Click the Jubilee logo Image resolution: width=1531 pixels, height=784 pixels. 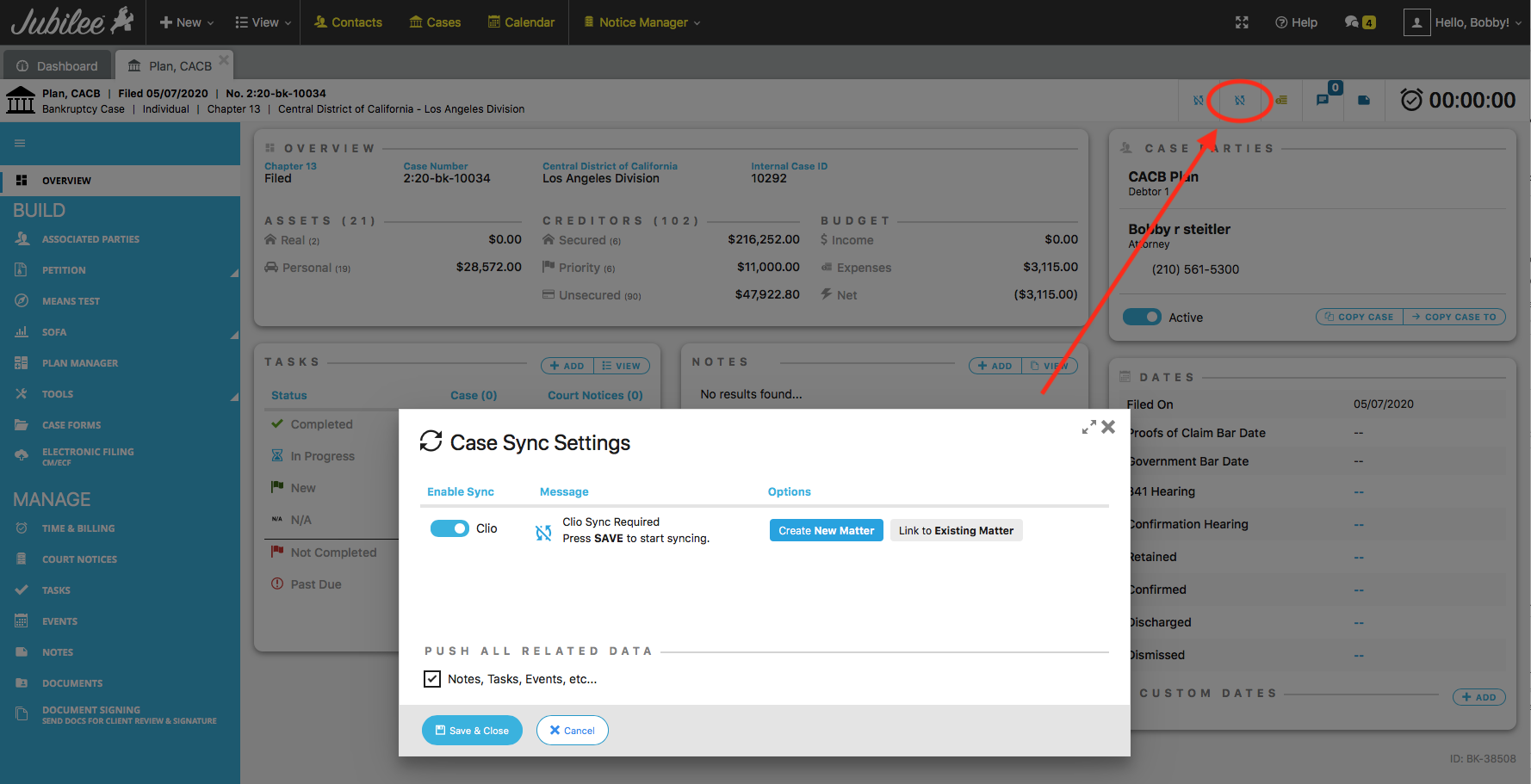(x=72, y=22)
